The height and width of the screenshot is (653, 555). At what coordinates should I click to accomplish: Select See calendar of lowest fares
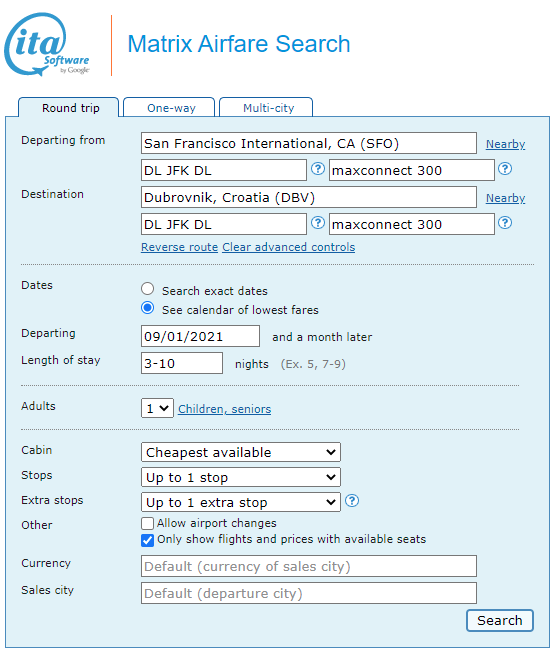[x=147, y=308]
